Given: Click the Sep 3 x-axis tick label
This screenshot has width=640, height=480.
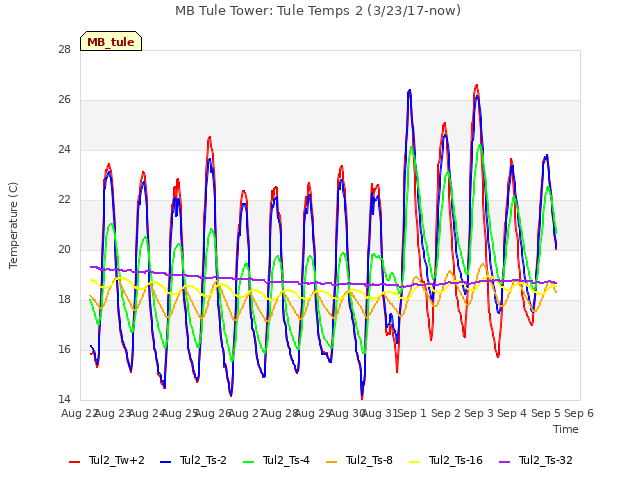Looking at the screenshot, I should [x=479, y=413].
